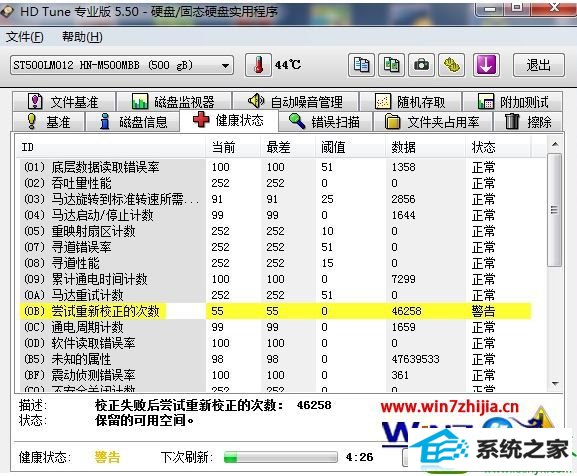Click the purple down arrow icon
The image size is (577, 476).
(x=486, y=65)
